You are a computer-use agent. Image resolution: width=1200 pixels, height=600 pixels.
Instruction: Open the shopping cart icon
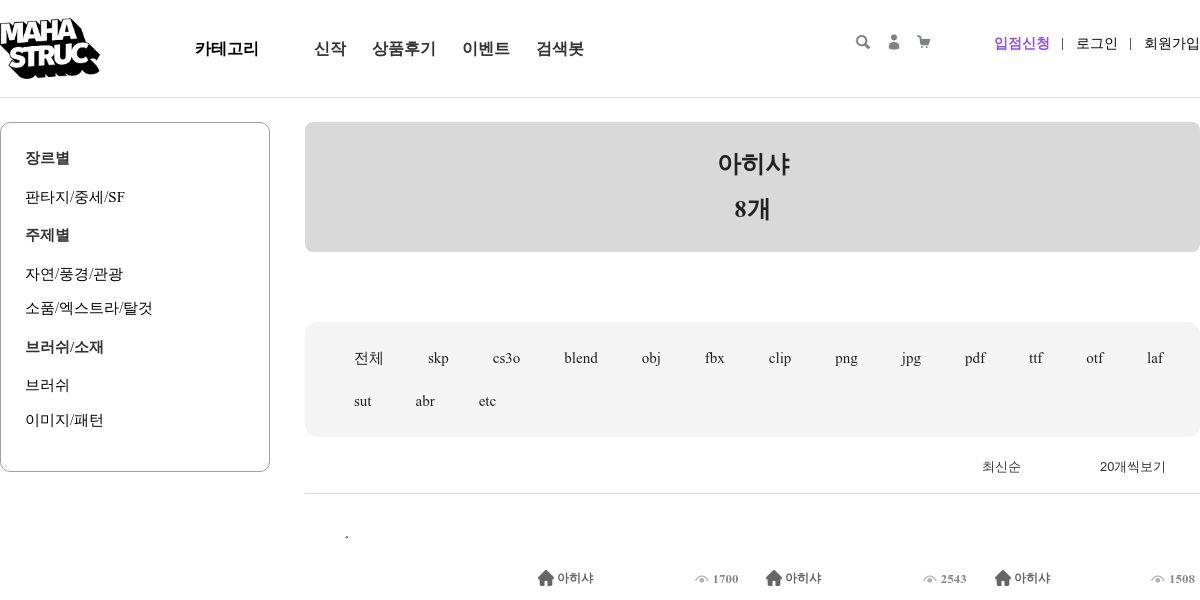point(923,42)
